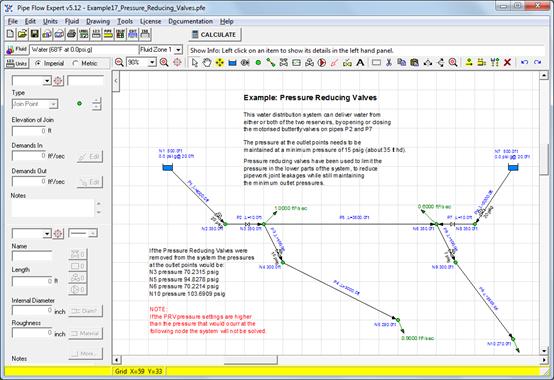Click the pipe Roughness input field
Image resolution: width=554 pixels, height=380 pixels.
click(32, 333)
